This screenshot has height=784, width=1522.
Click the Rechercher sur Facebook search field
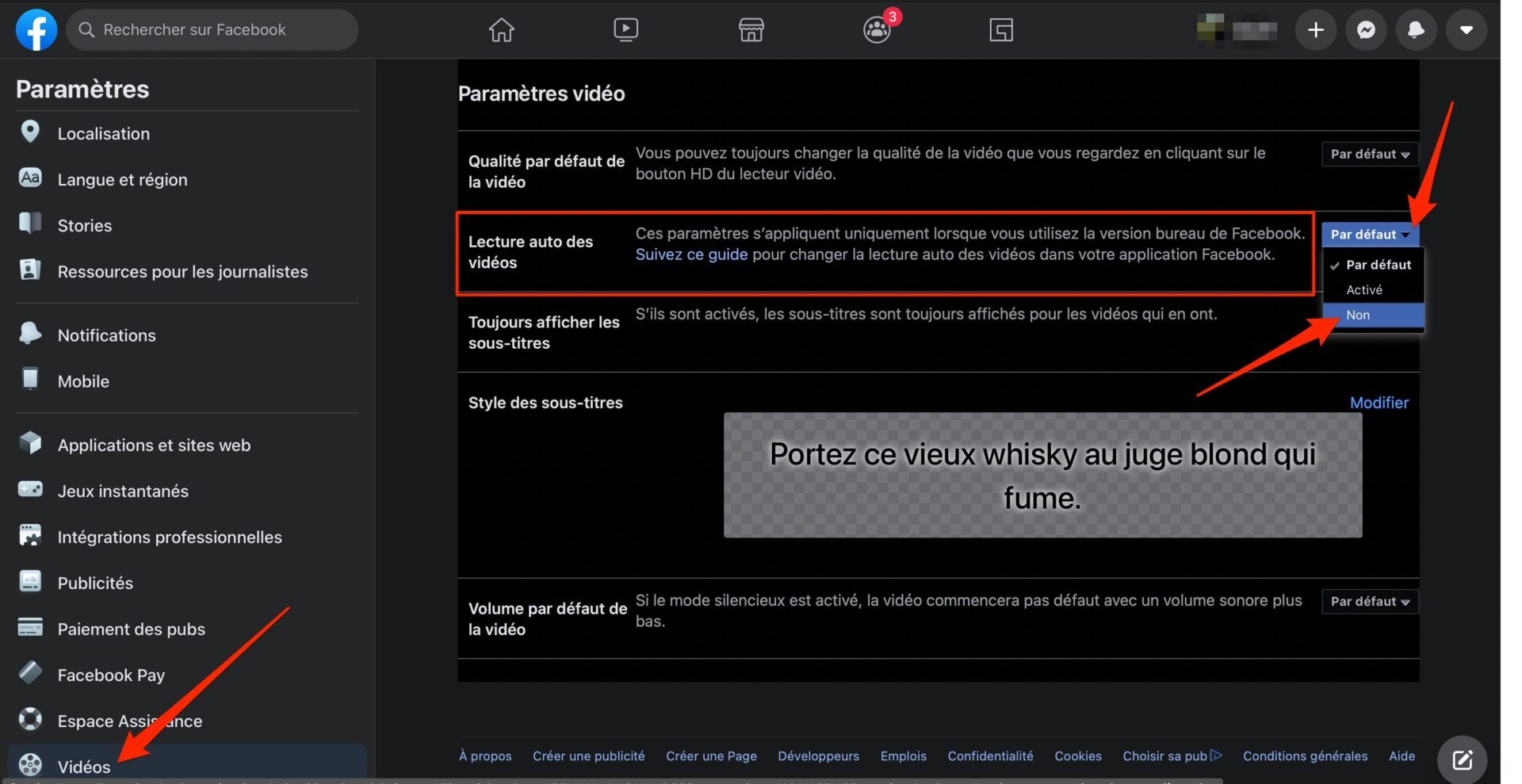[212, 30]
